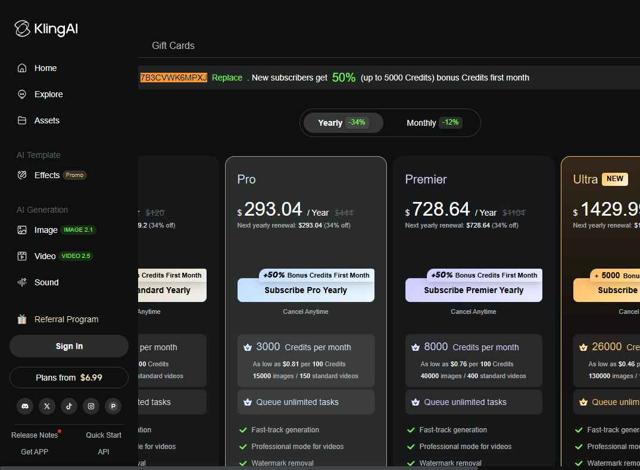Open Image generation section
The image size is (640, 470).
click(x=55, y=230)
